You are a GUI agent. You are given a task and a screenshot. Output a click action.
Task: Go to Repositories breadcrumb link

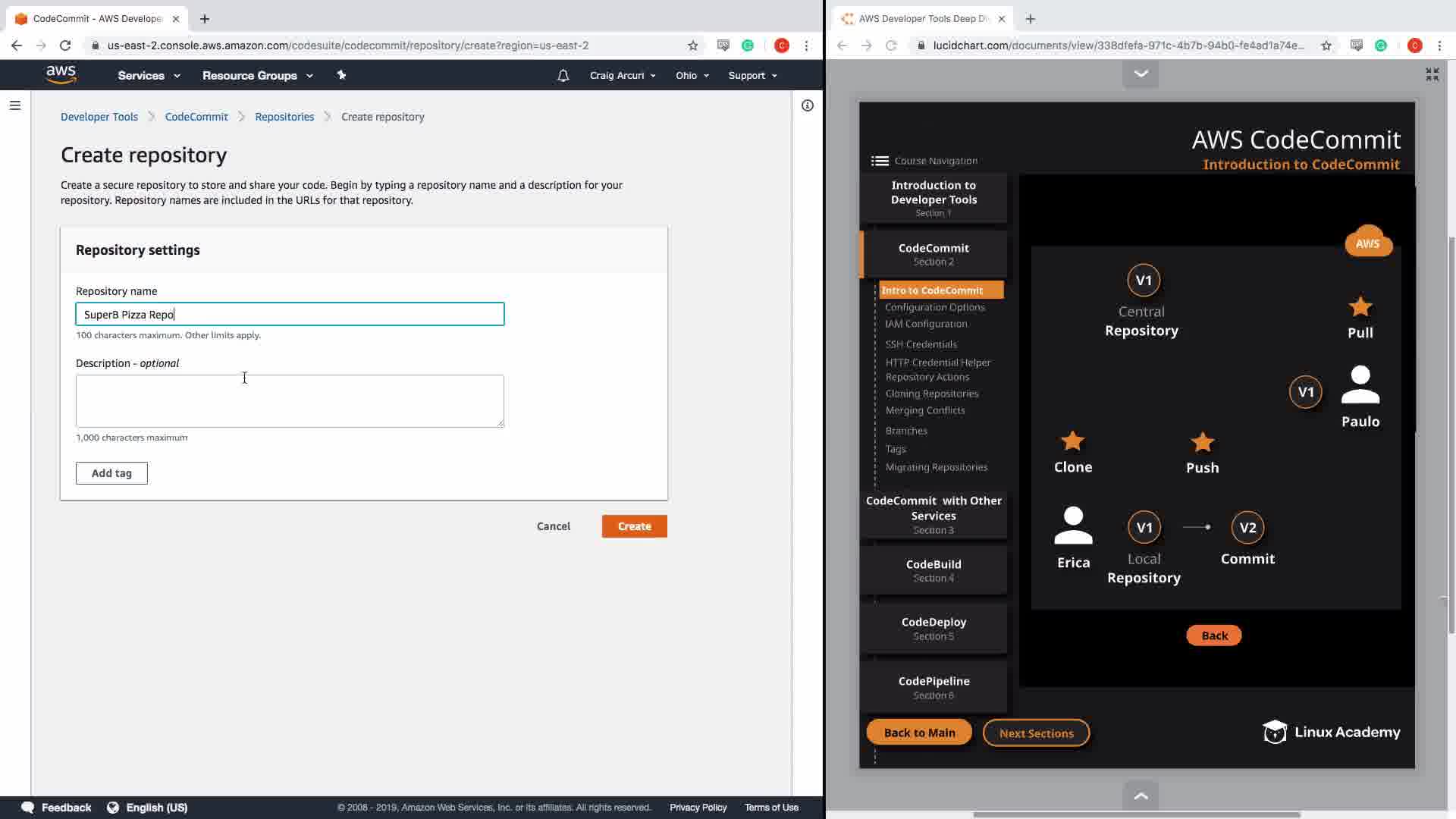pyautogui.click(x=284, y=117)
